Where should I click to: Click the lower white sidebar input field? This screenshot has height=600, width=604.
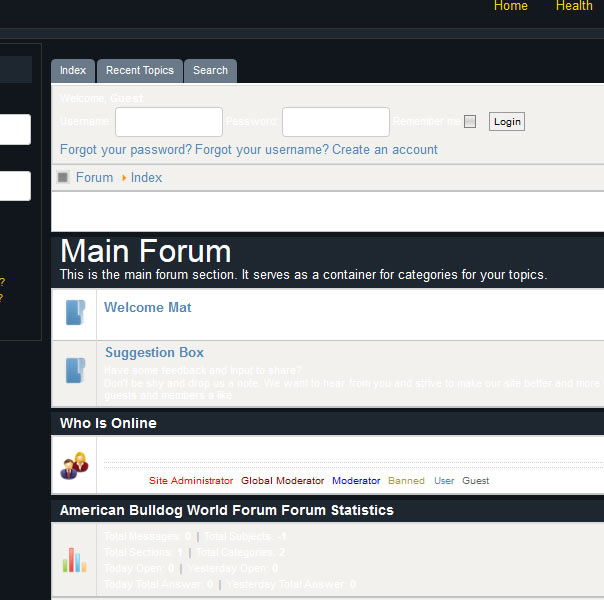pyautogui.click(x=15, y=186)
